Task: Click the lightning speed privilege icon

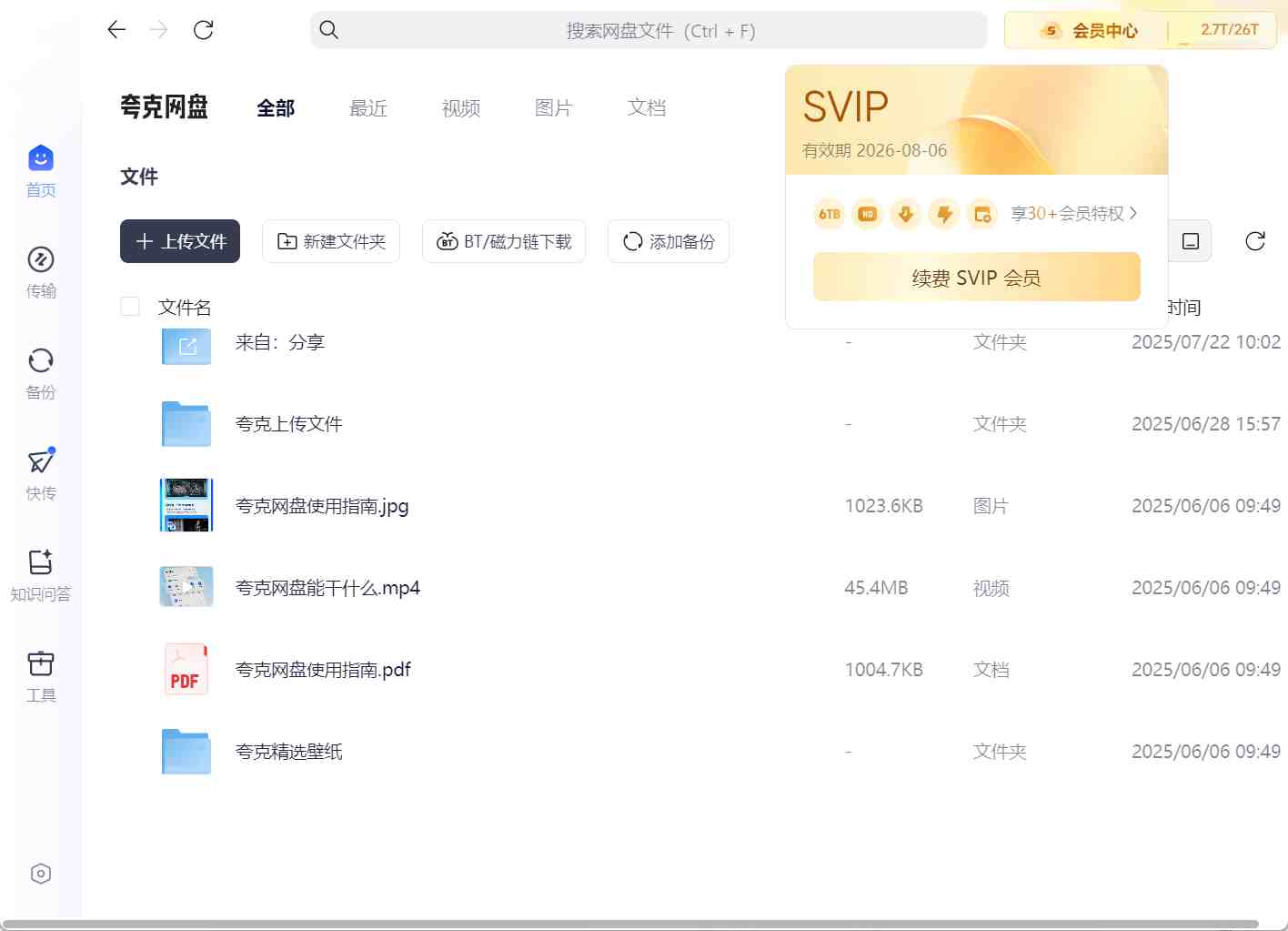Action: [x=944, y=214]
